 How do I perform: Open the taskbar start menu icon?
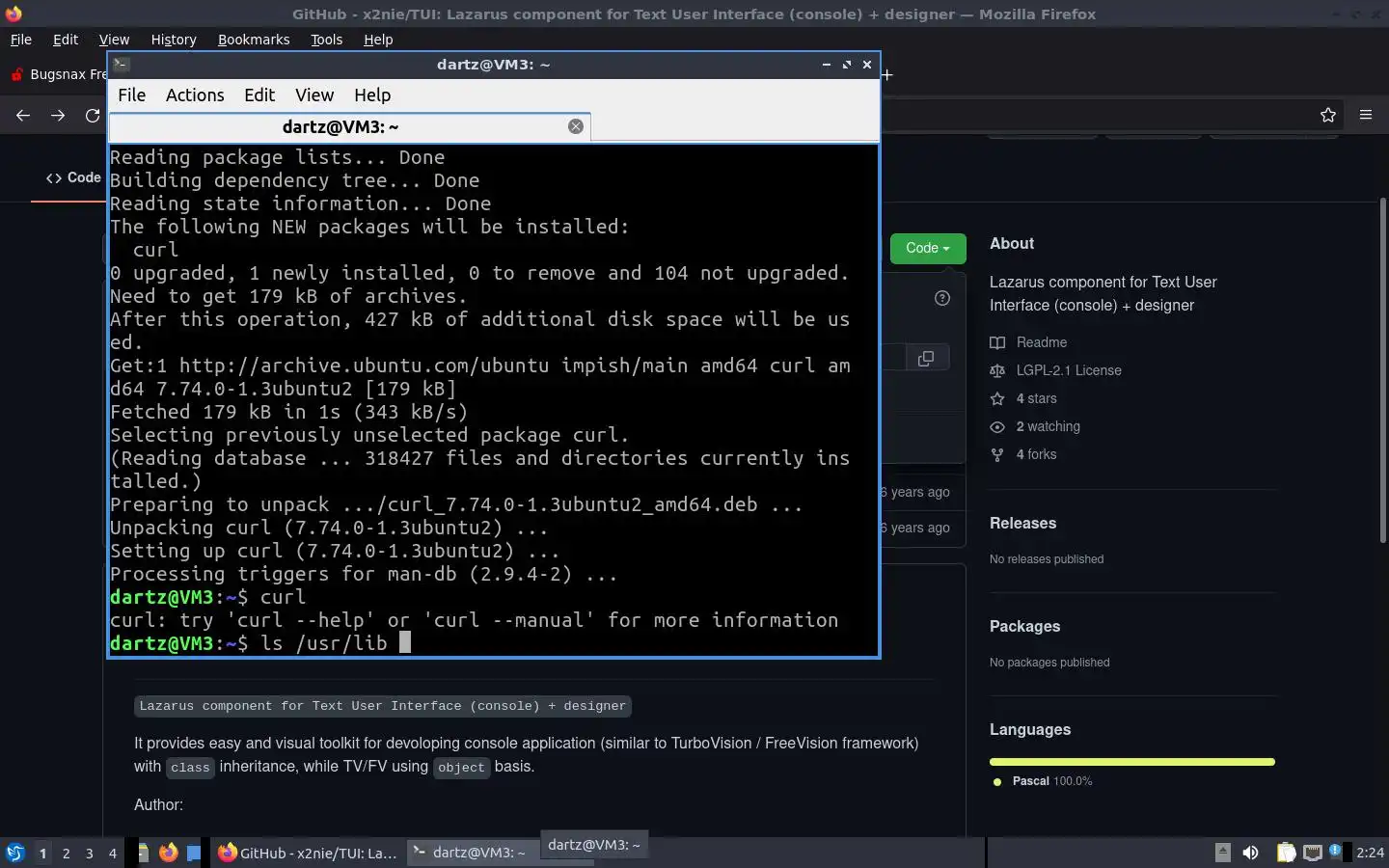pos(14,853)
